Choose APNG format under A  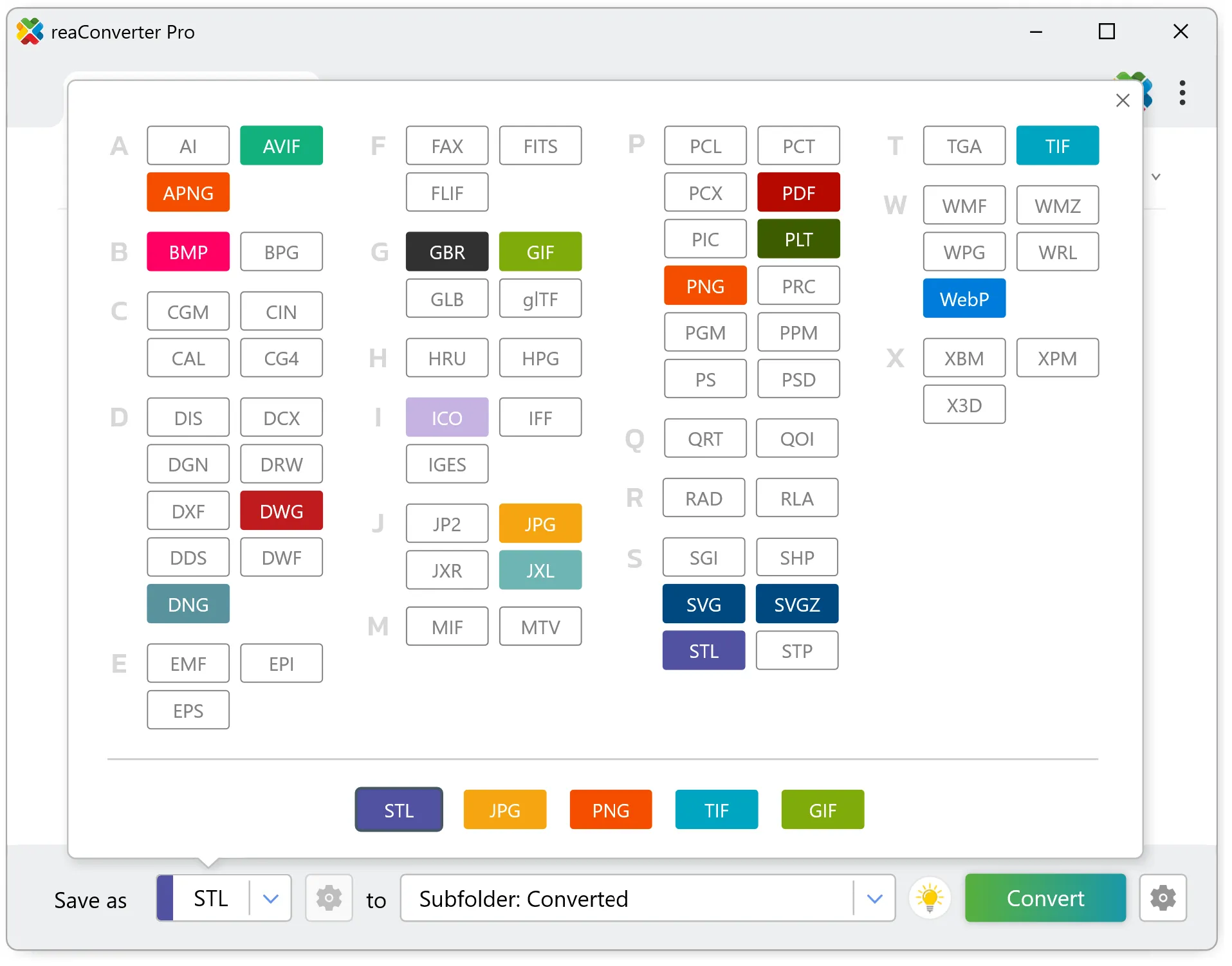tap(188, 192)
